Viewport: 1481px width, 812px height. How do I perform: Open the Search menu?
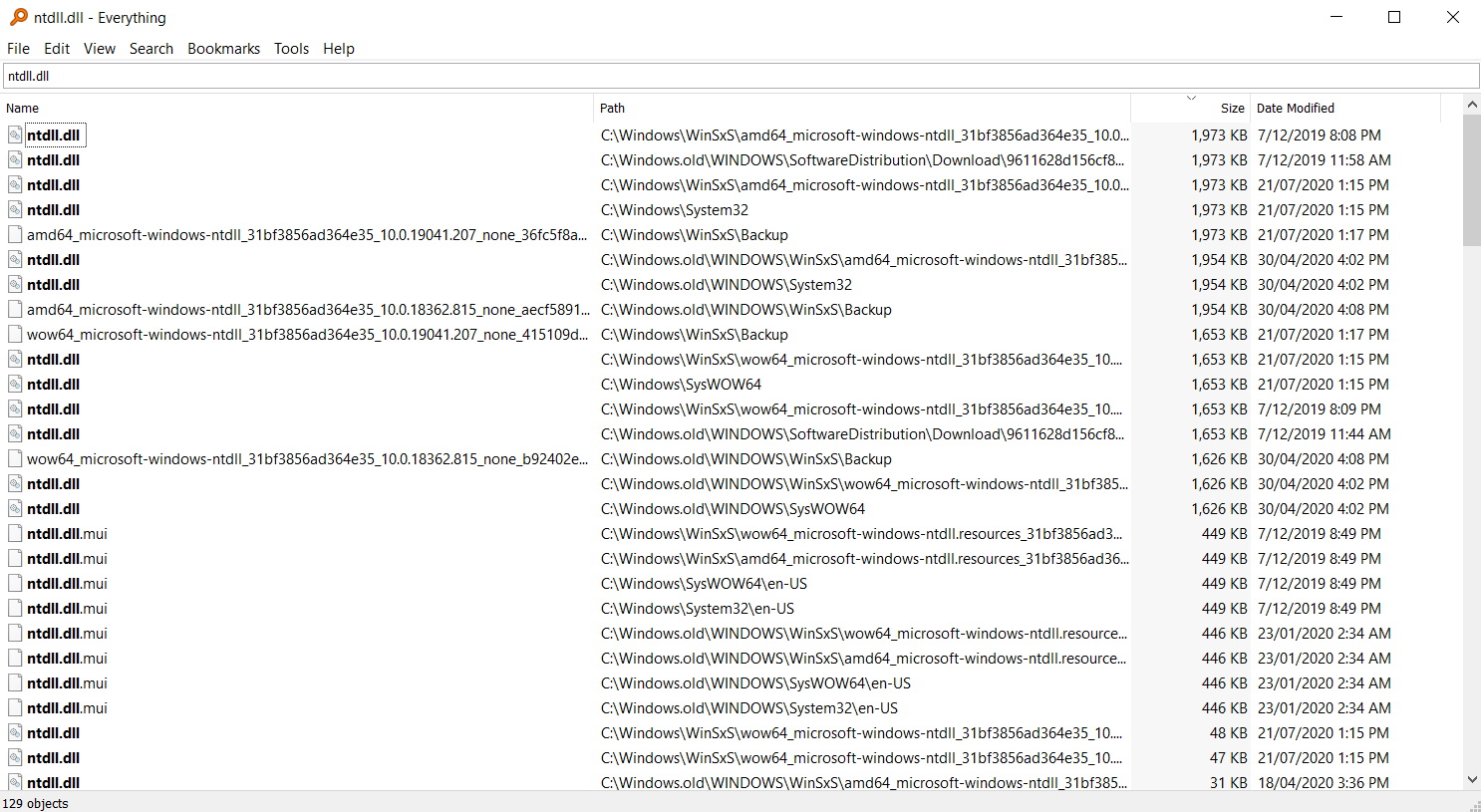point(150,48)
